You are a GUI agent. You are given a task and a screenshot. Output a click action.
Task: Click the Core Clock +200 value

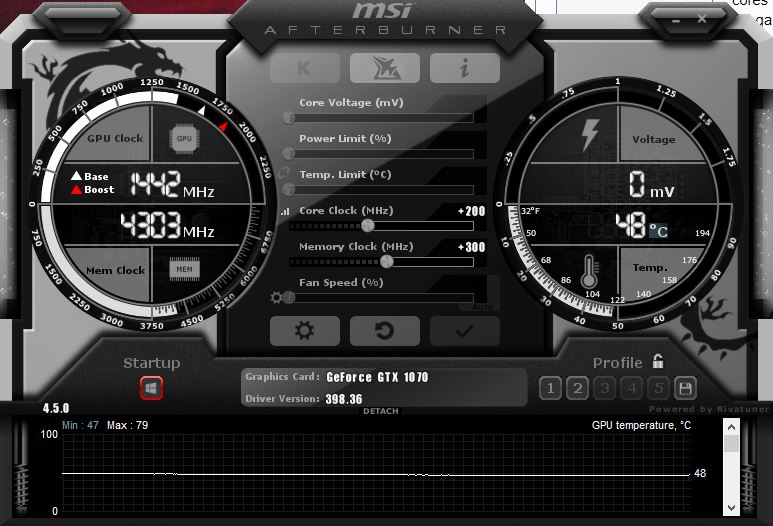(x=471, y=211)
